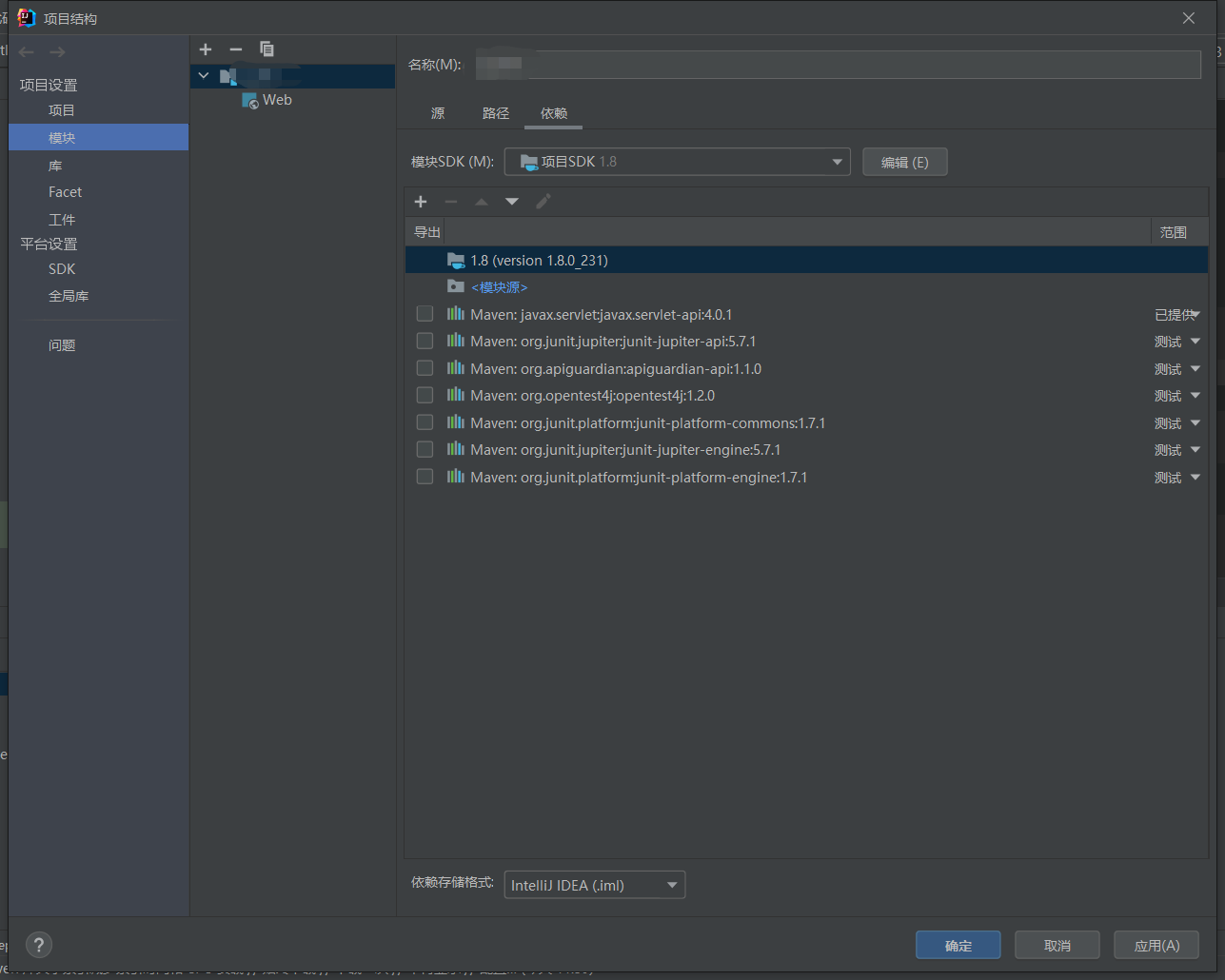Click library icon of opentest4j
This screenshot has height=980, width=1225.
tap(456, 395)
